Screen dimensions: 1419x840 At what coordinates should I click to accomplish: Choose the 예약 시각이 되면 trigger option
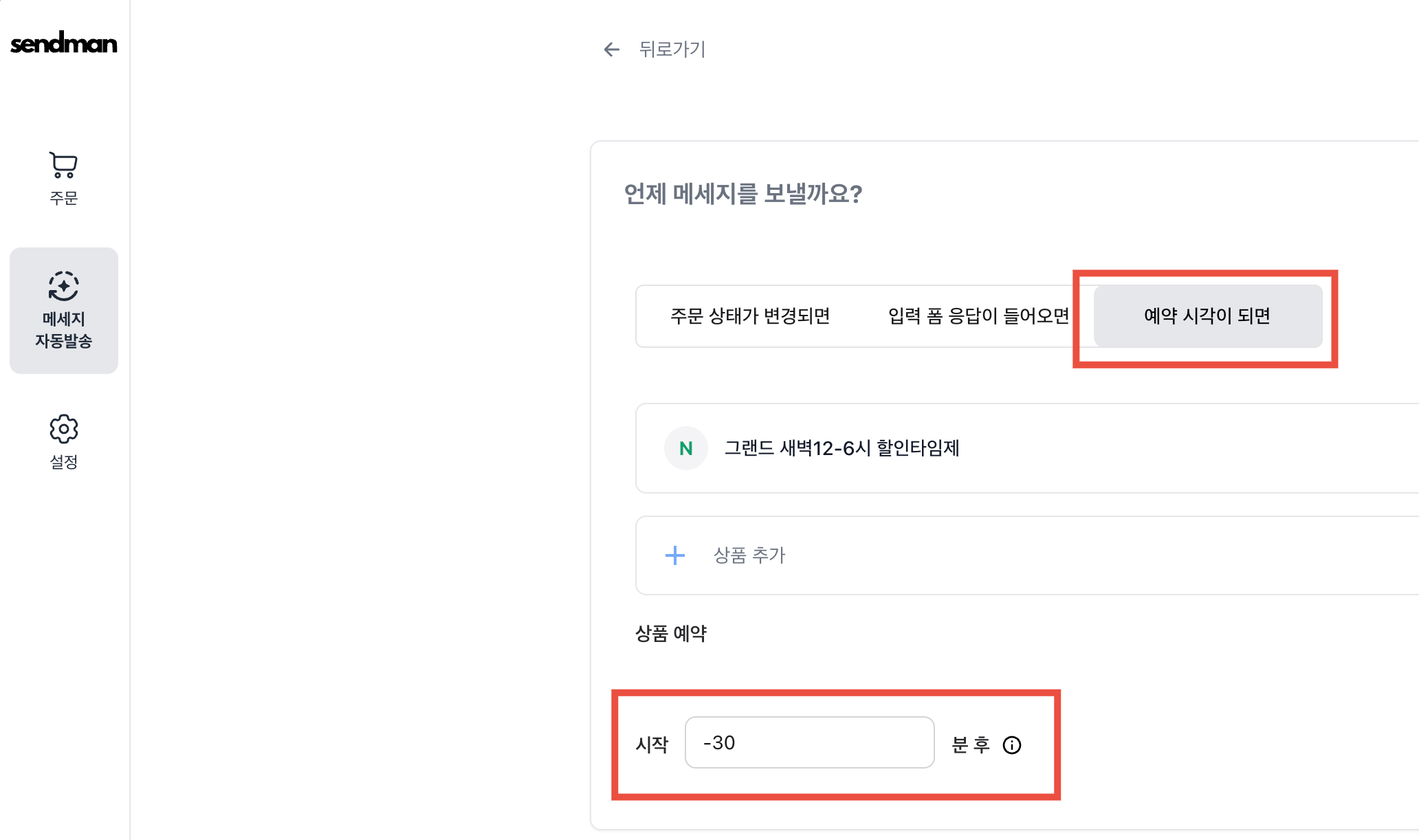(x=1207, y=316)
